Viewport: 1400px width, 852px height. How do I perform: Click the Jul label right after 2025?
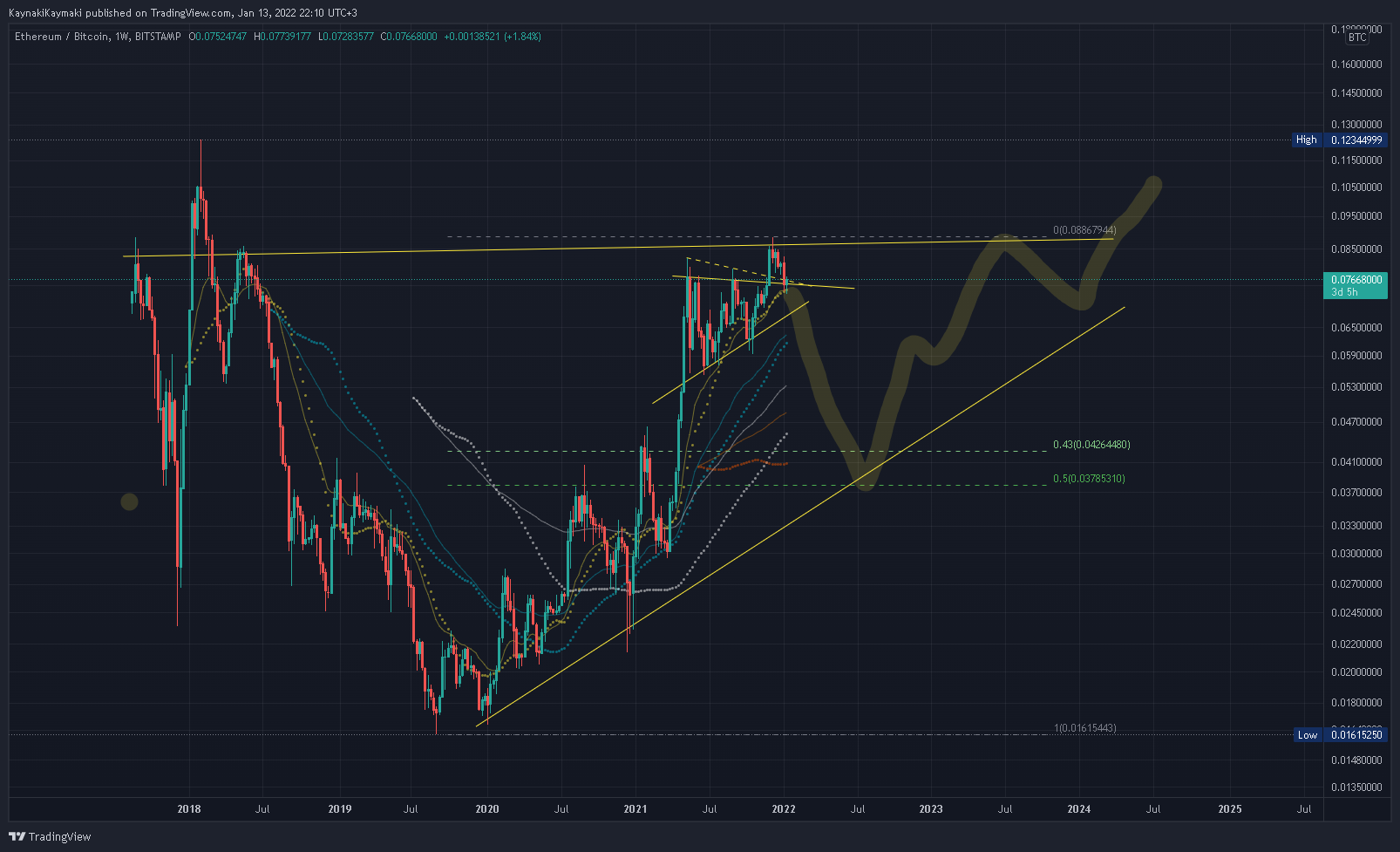pos(1304,809)
